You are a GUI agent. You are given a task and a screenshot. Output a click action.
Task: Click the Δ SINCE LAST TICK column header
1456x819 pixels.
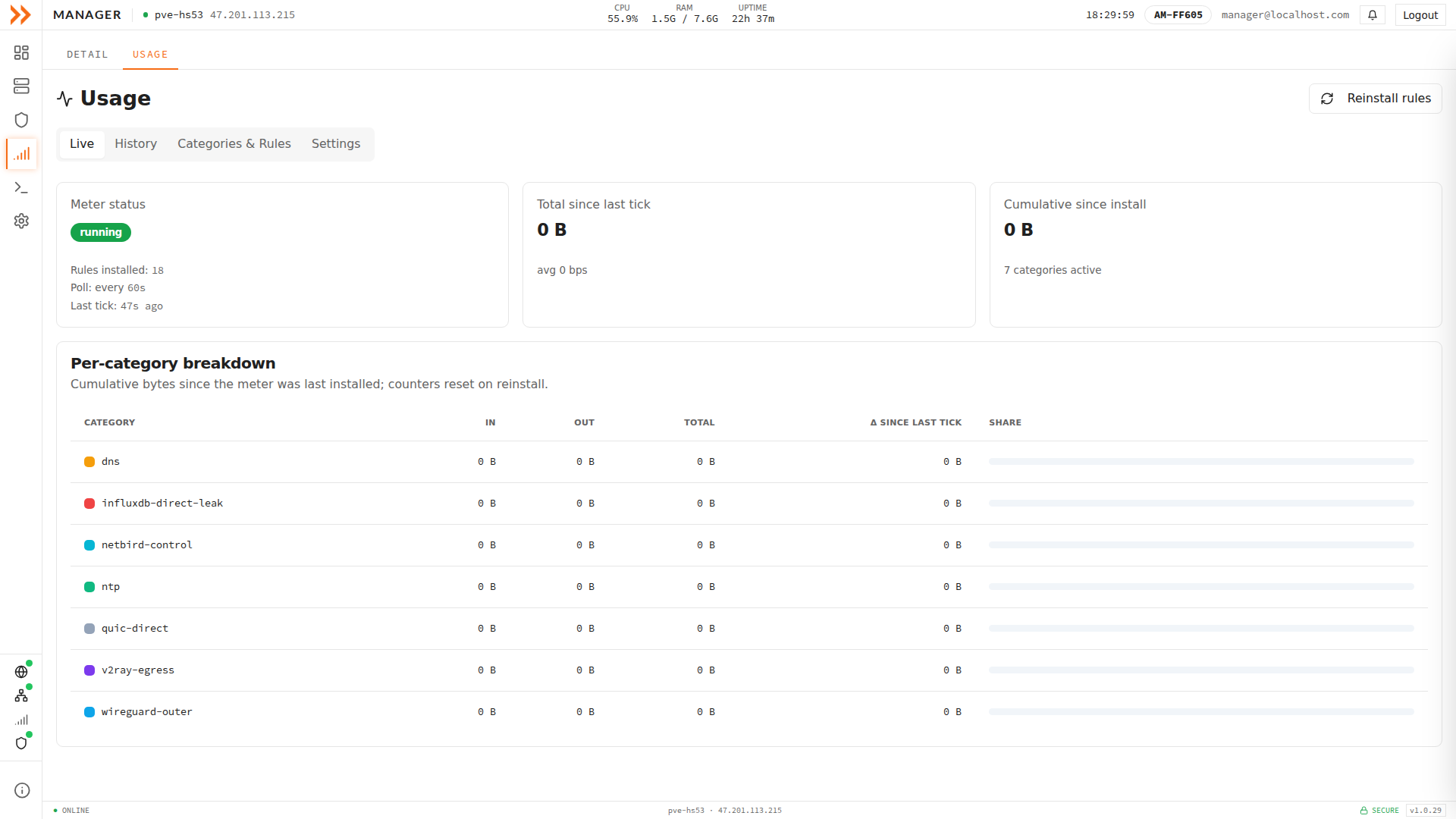[x=915, y=422]
